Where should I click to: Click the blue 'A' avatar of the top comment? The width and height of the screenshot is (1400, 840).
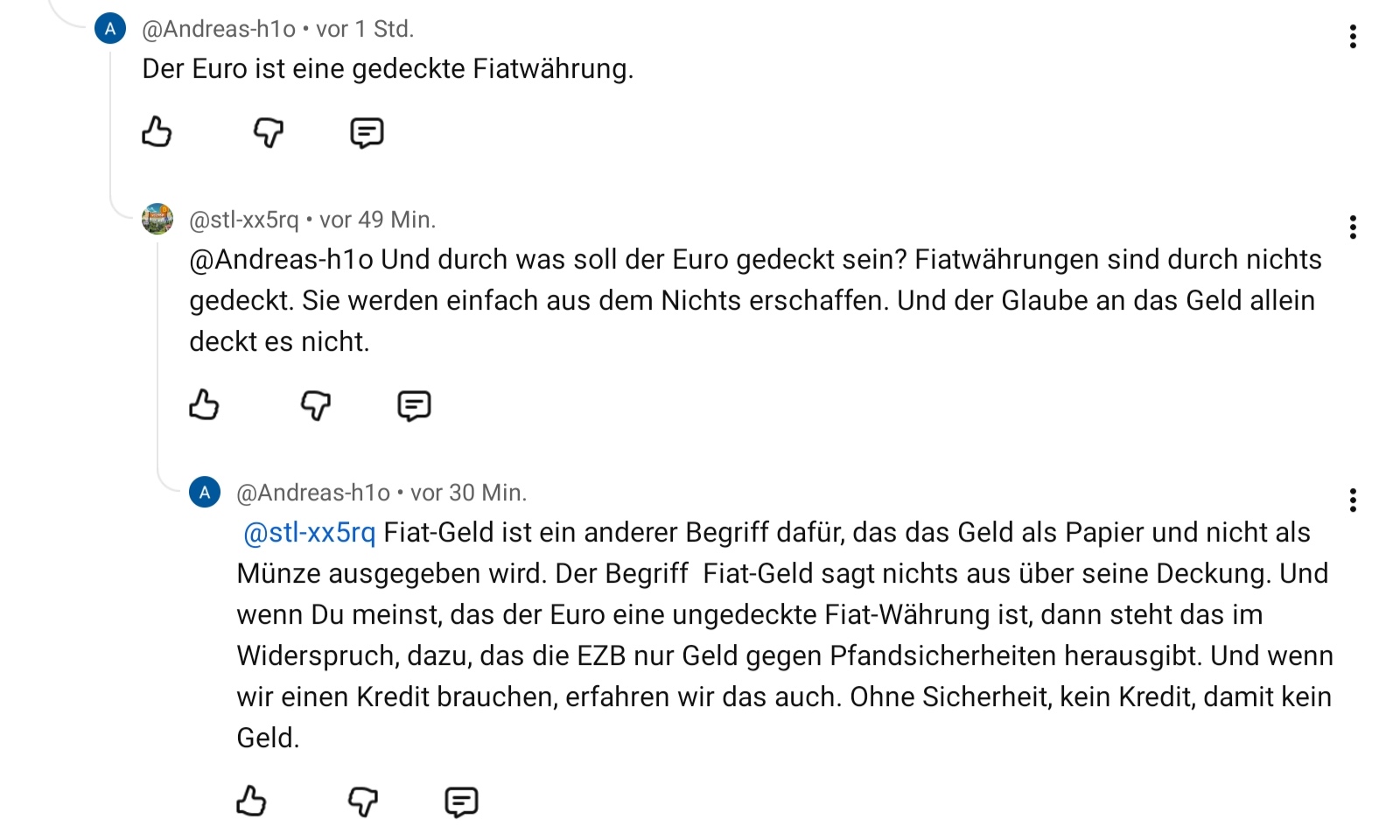click(110, 29)
